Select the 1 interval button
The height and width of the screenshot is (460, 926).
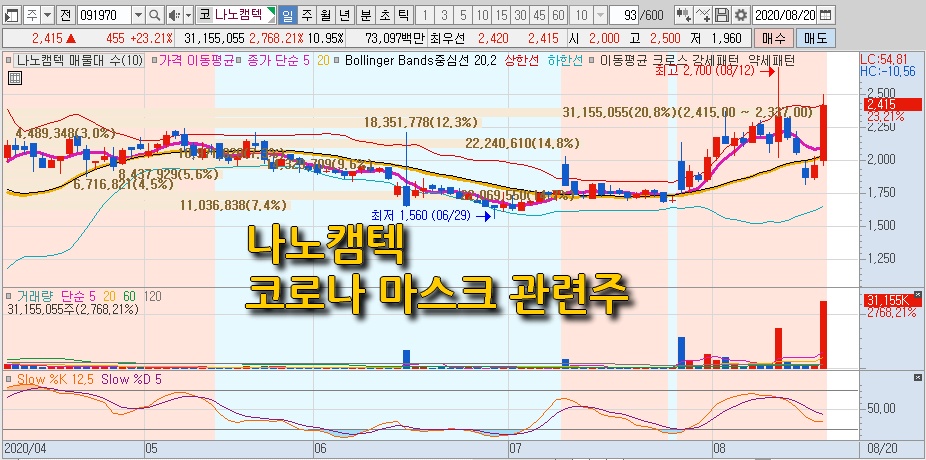425,15
